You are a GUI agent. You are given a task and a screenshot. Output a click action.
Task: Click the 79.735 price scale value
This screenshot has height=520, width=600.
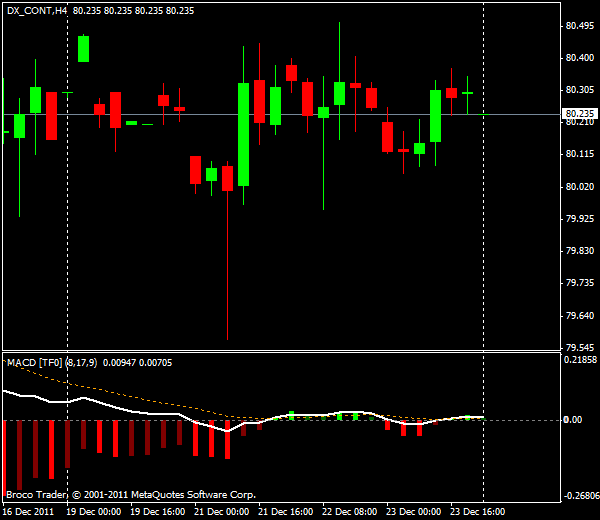point(580,283)
